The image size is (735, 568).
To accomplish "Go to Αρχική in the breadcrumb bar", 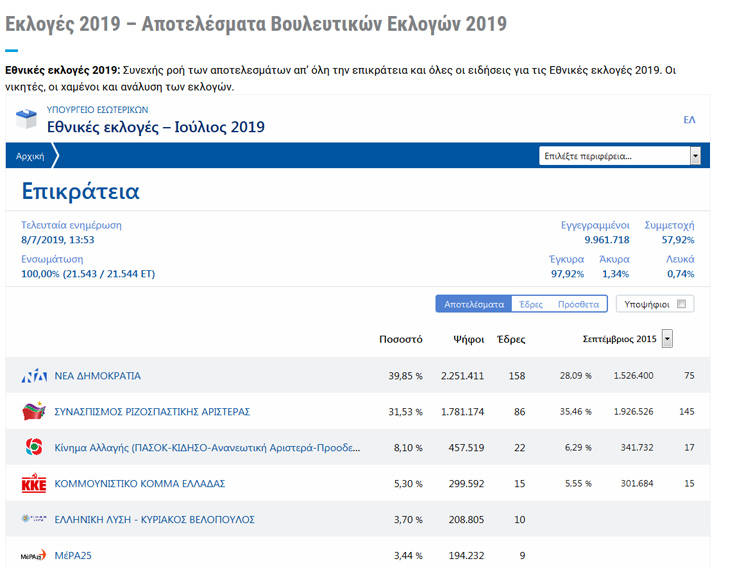I will (x=30, y=156).
